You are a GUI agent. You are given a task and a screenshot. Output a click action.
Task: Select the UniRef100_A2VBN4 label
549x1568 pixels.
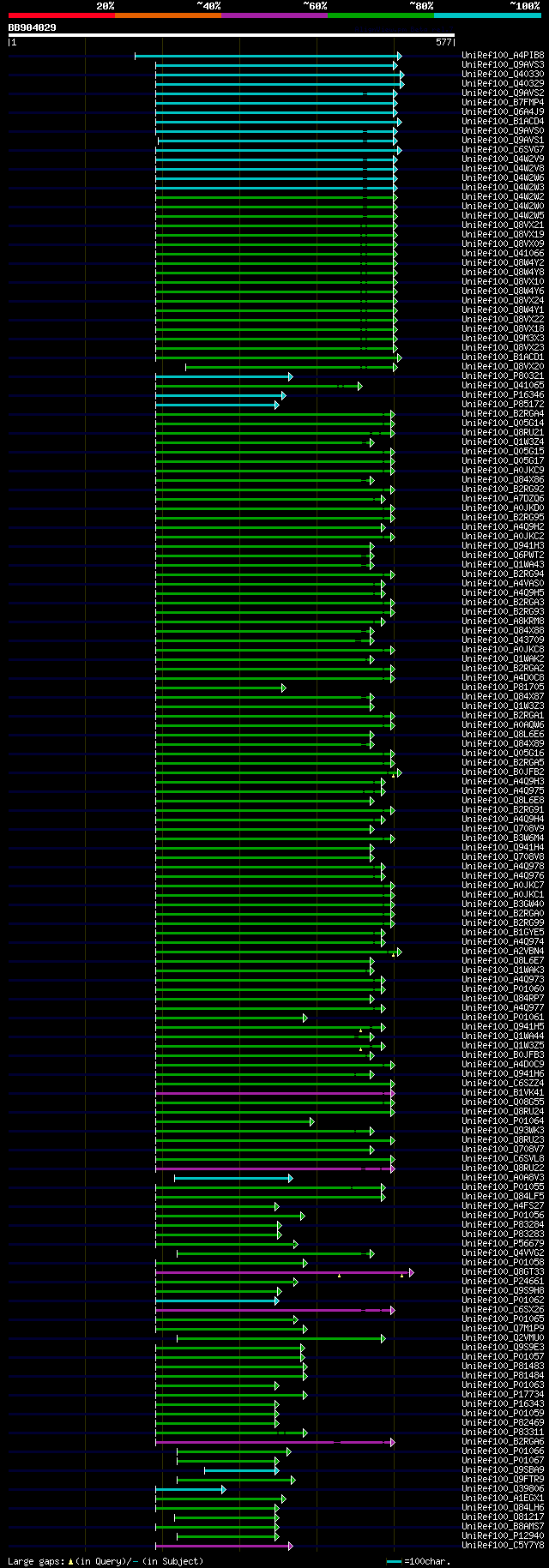(x=503, y=952)
